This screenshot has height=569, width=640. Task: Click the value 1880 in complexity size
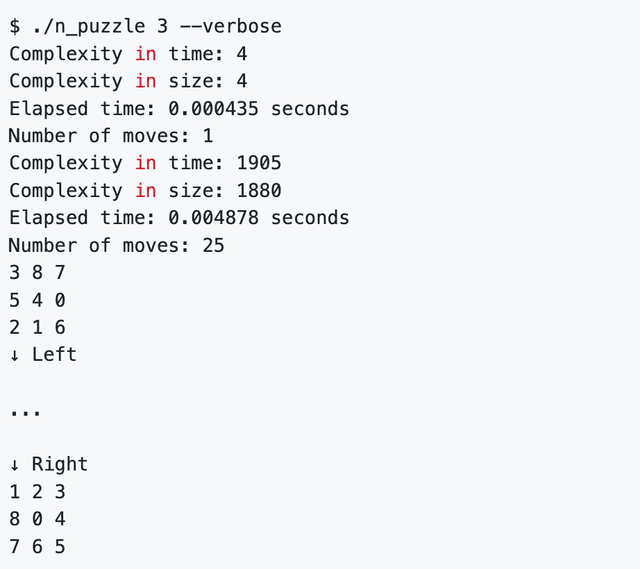(259, 191)
